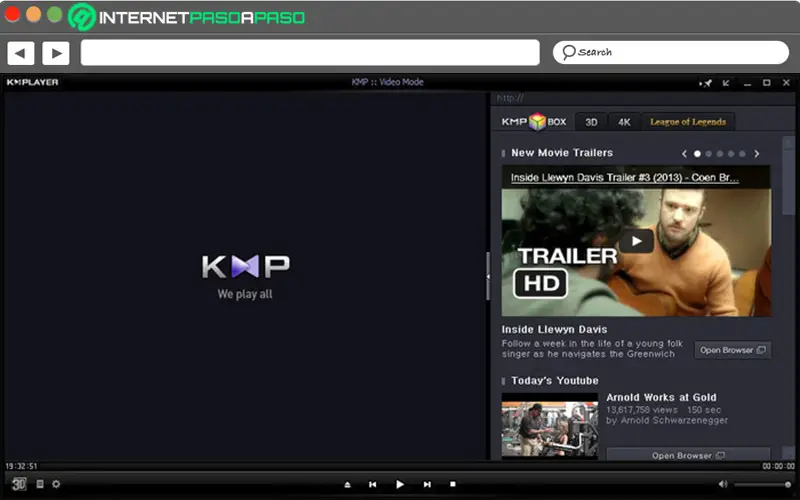The height and width of the screenshot is (500, 800).
Task: Click the 00:00:00 duration display
Action: click(779, 466)
